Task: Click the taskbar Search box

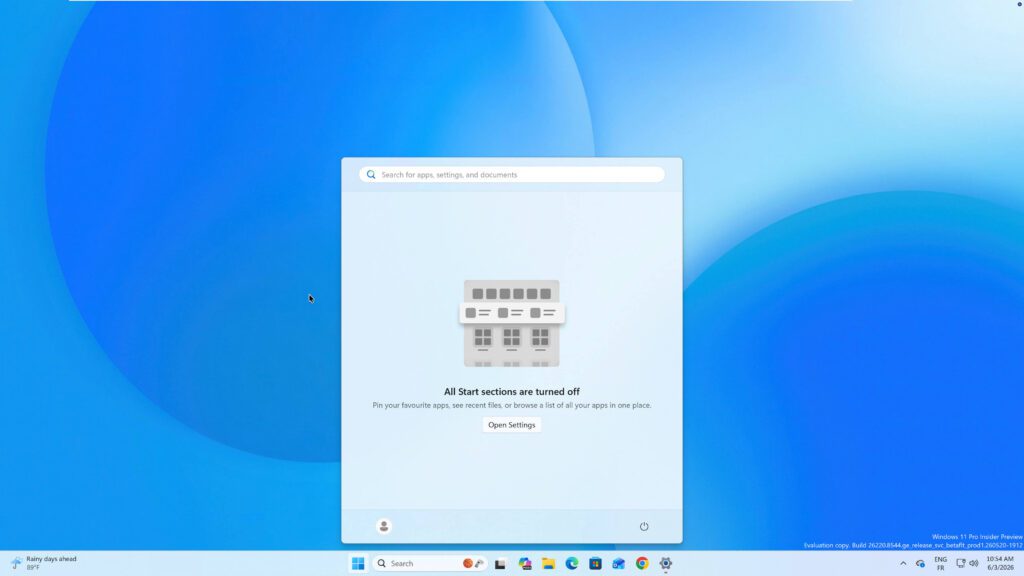Action: click(x=430, y=563)
